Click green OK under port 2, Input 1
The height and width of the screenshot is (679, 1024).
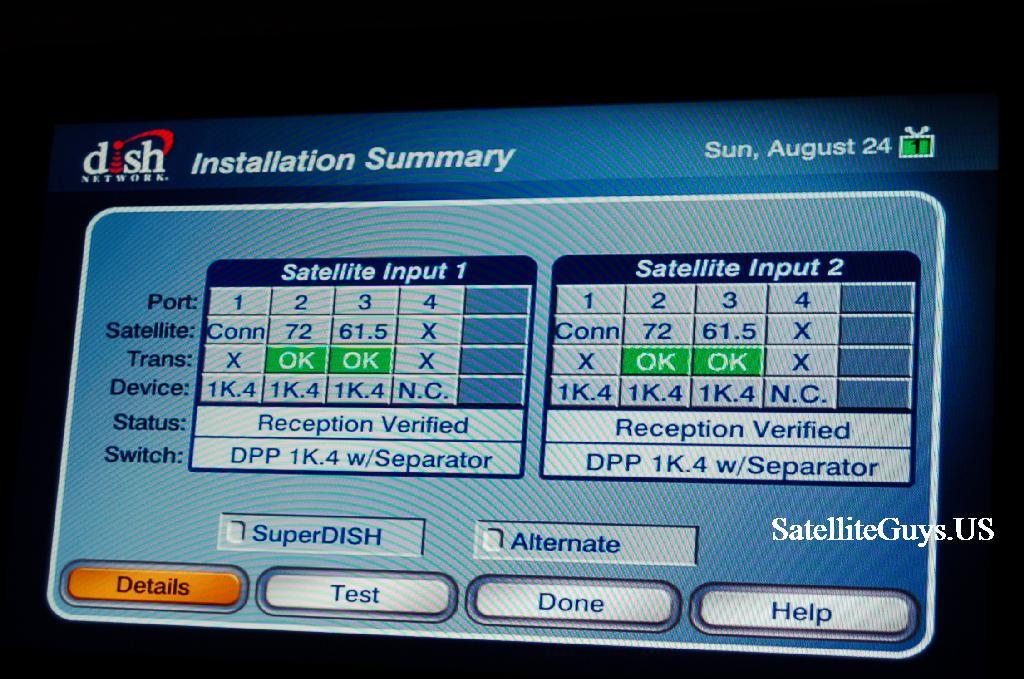click(x=296, y=360)
